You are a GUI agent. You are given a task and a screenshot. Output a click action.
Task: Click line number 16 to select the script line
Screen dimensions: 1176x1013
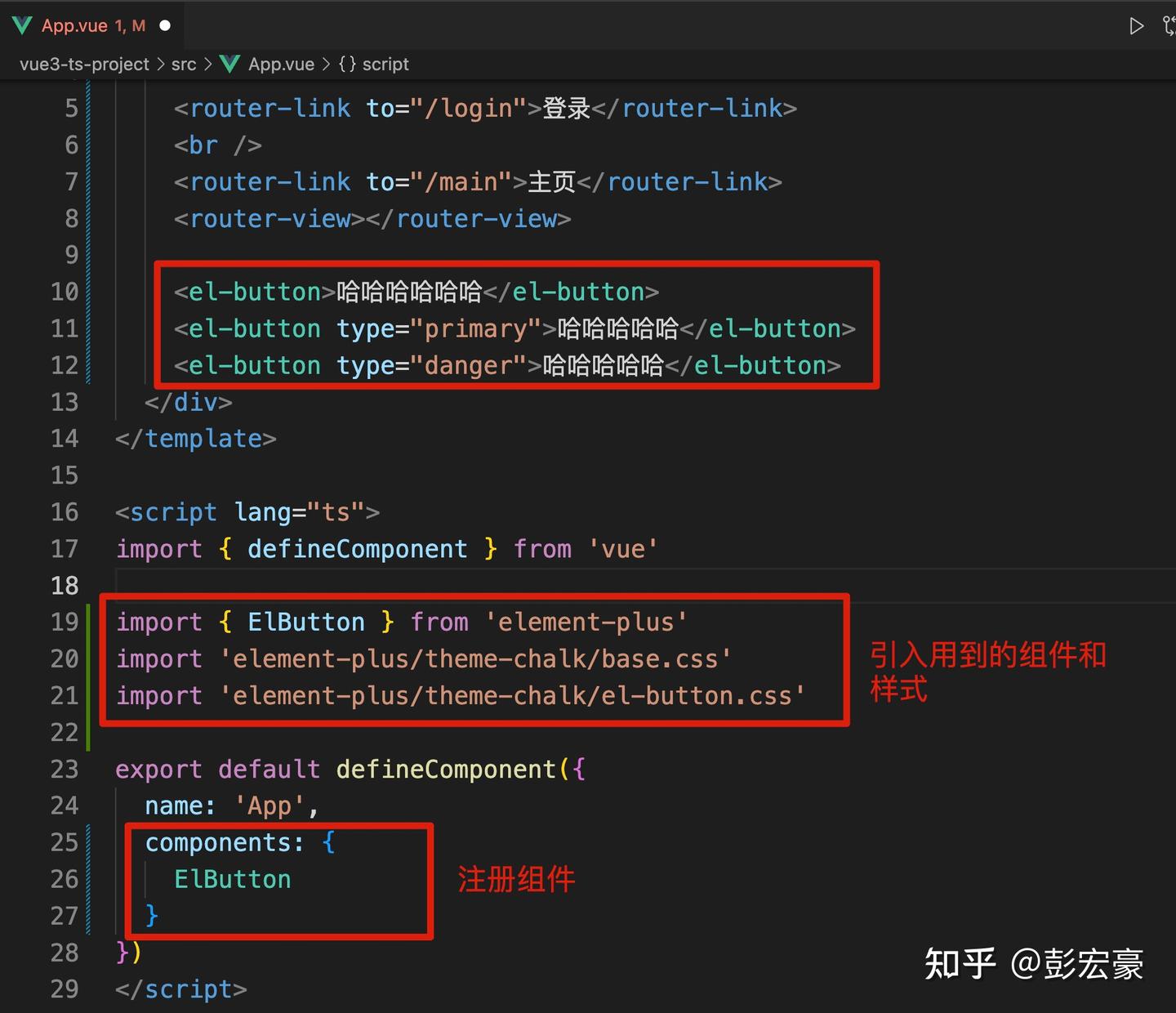coord(65,512)
